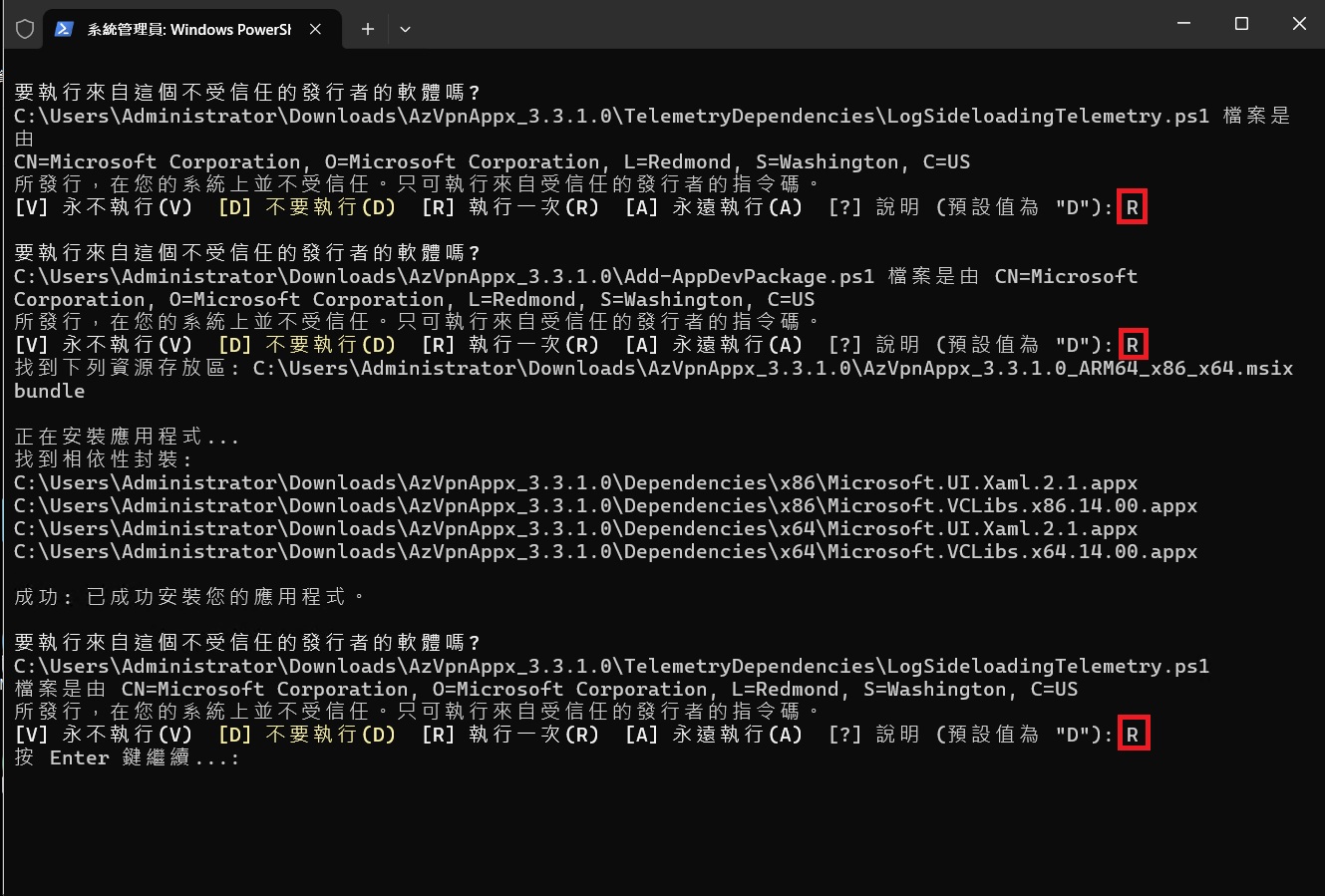Screen dimensions: 1325x896
Task: Click AzVpnAppx_3.3.1.0_ARM64_x86_x64.msix file name
Action: coord(1078,368)
